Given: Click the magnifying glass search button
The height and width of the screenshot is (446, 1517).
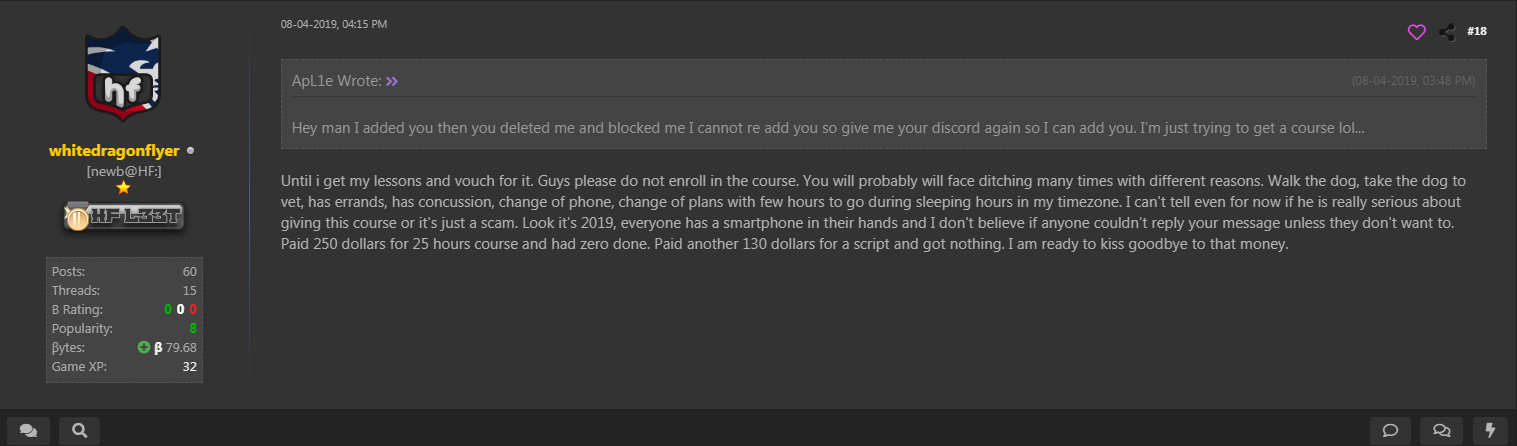Looking at the screenshot, I should coord(80,430).
